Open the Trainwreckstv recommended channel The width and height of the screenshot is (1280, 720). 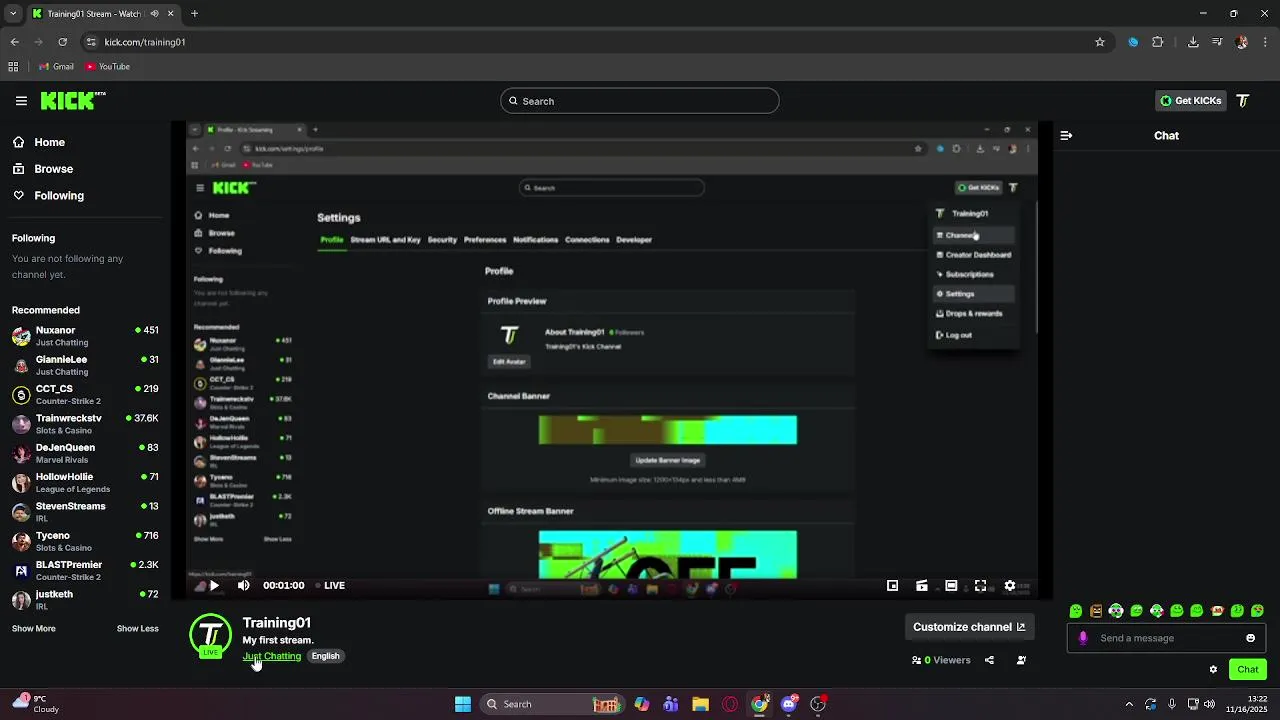pos(86,424)
